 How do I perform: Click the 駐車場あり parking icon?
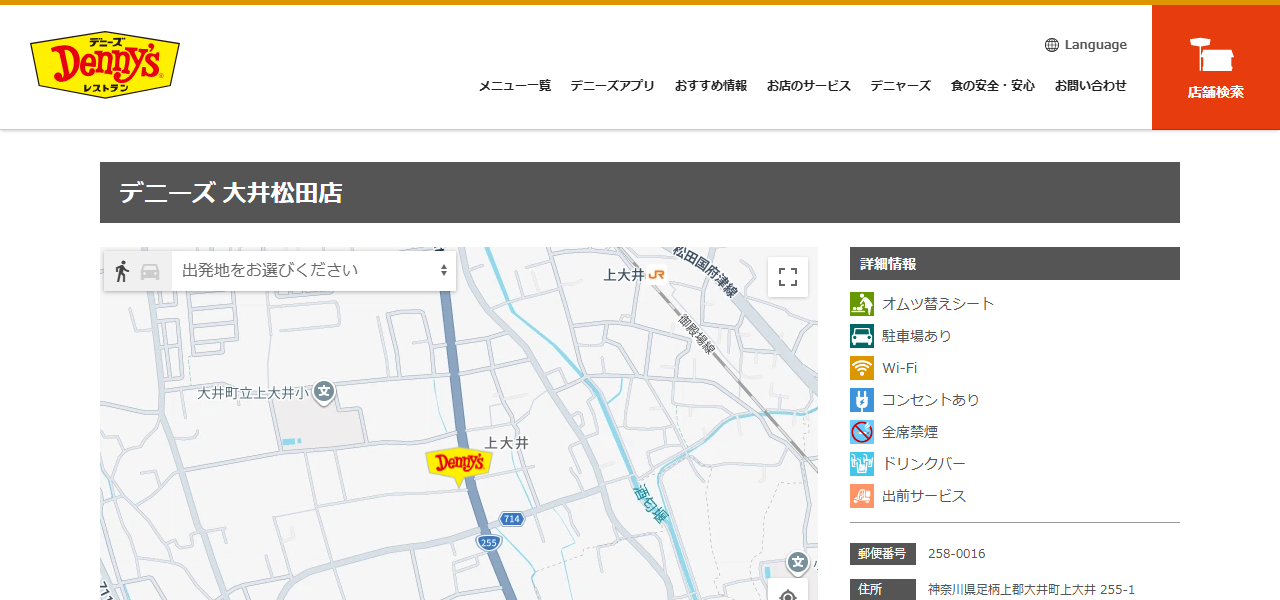click(862, 336)
